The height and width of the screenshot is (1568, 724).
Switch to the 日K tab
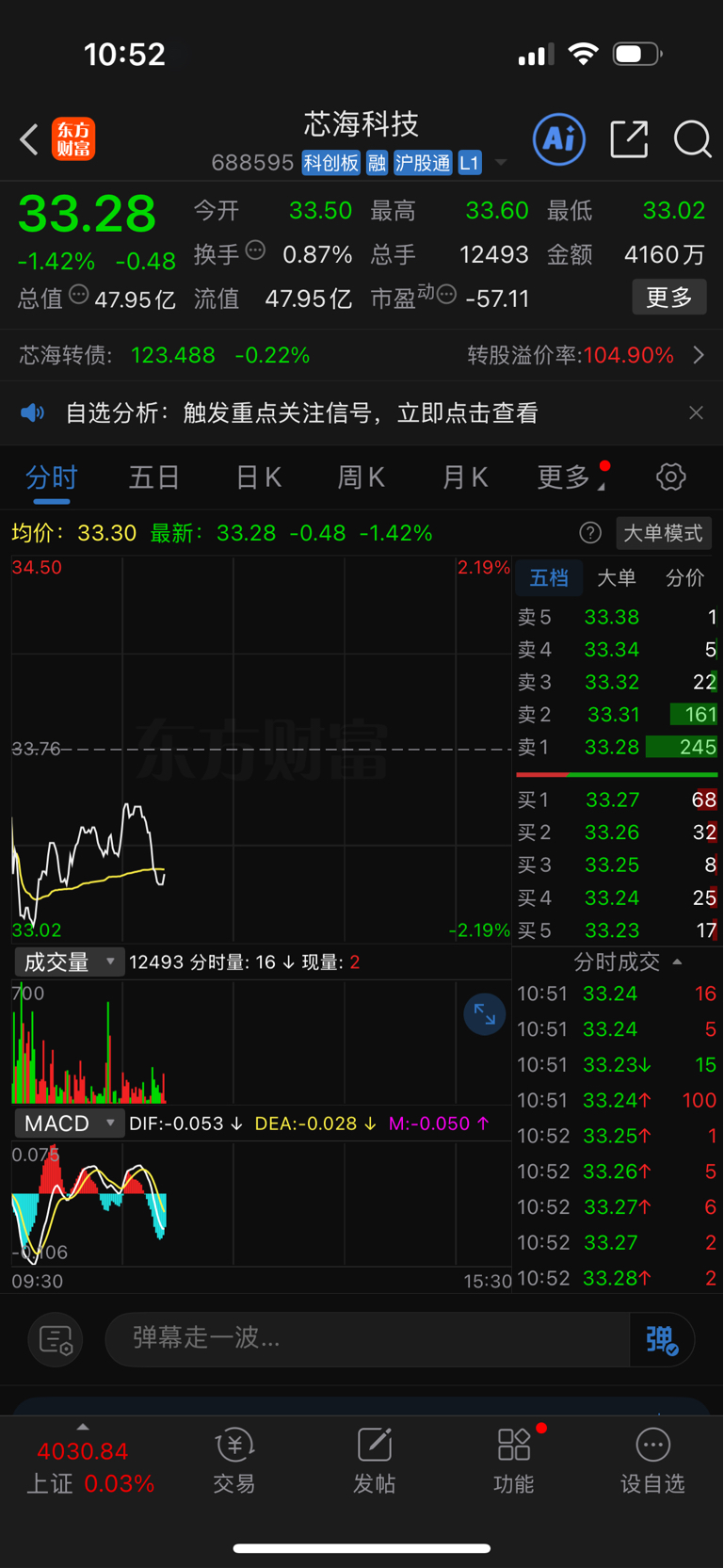point(258,477)
